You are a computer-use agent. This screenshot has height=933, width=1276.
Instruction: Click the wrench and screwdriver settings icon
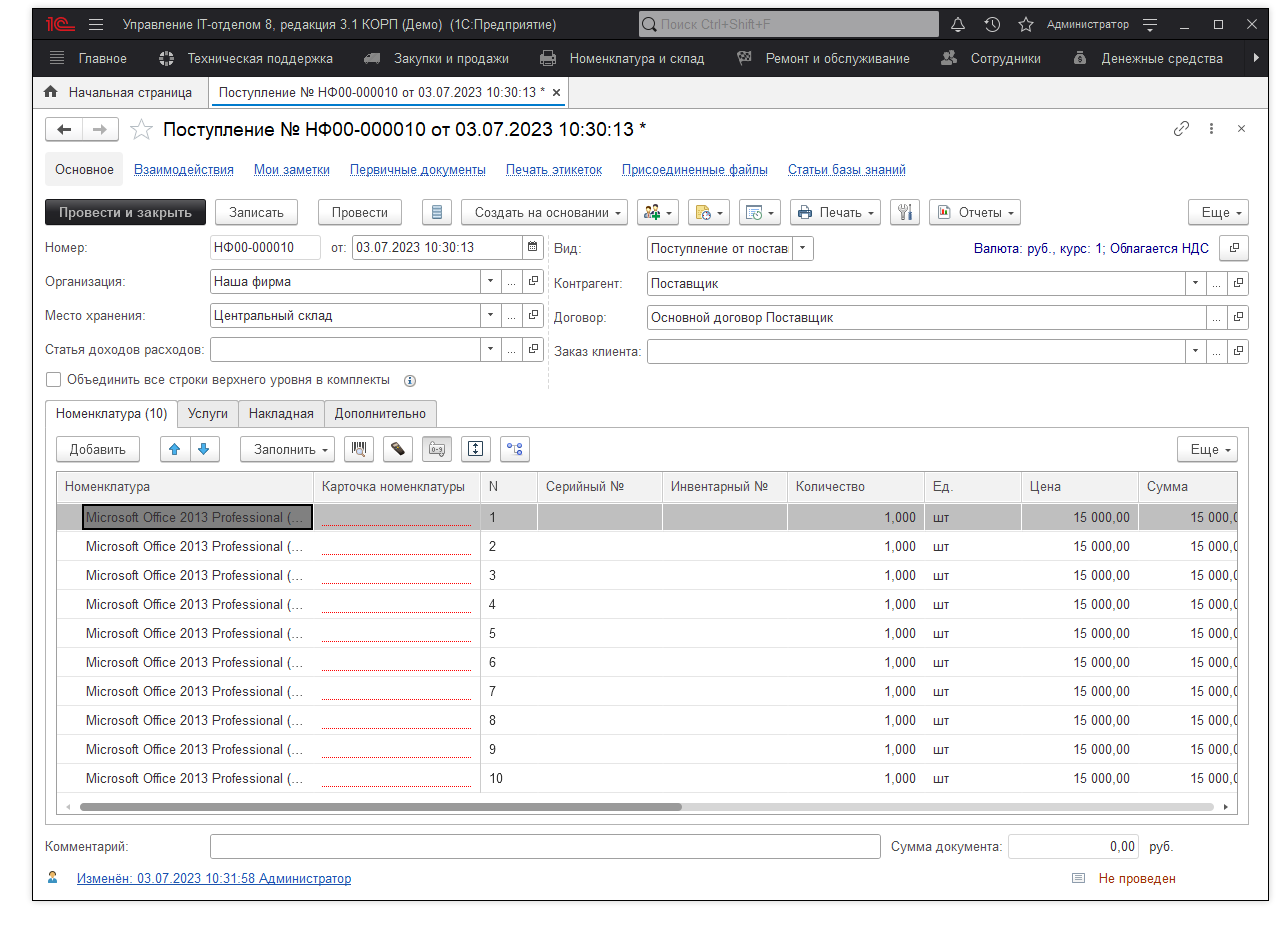904,212
